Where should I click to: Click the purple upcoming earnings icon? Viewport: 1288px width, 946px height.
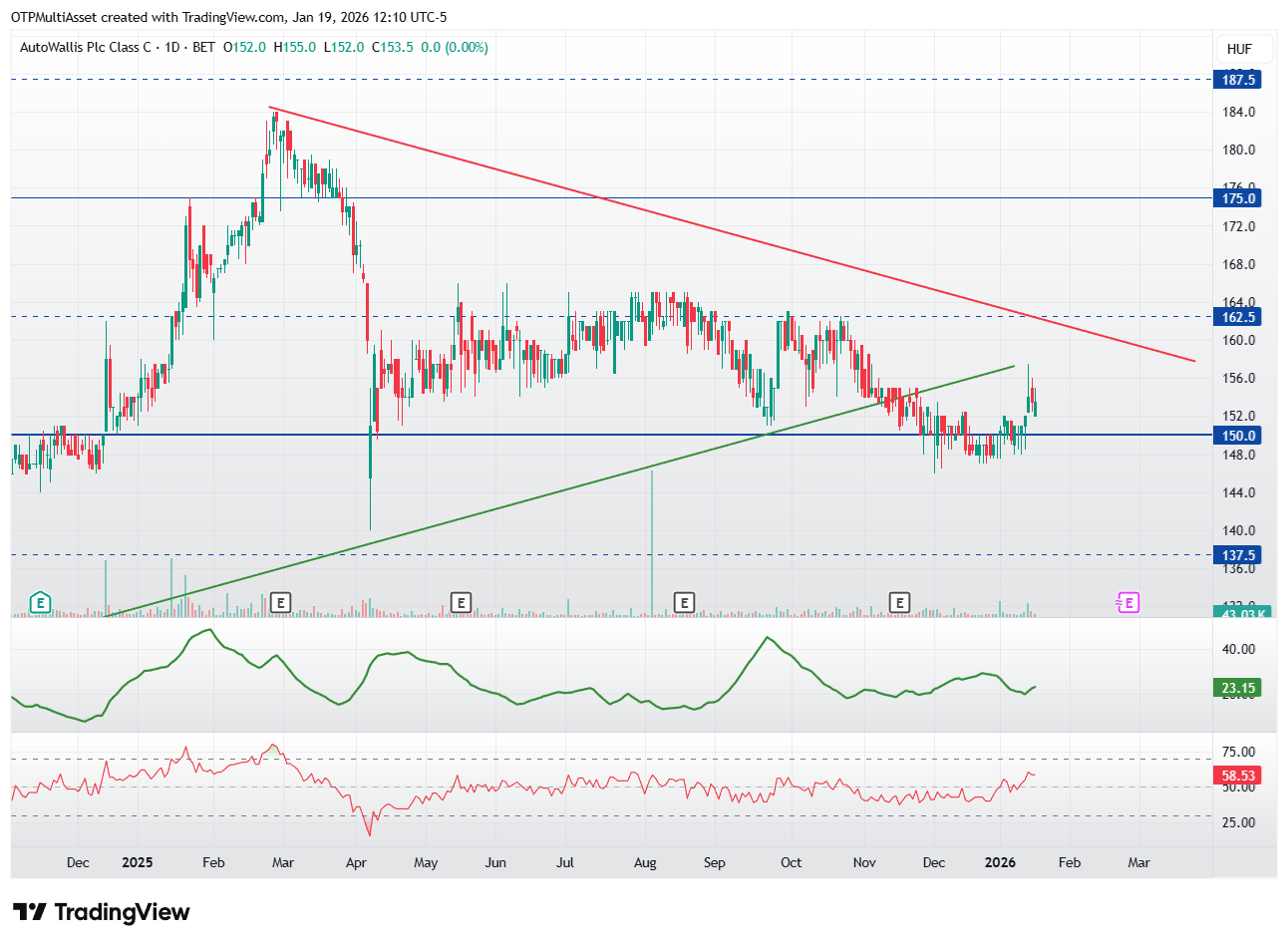1127,602
